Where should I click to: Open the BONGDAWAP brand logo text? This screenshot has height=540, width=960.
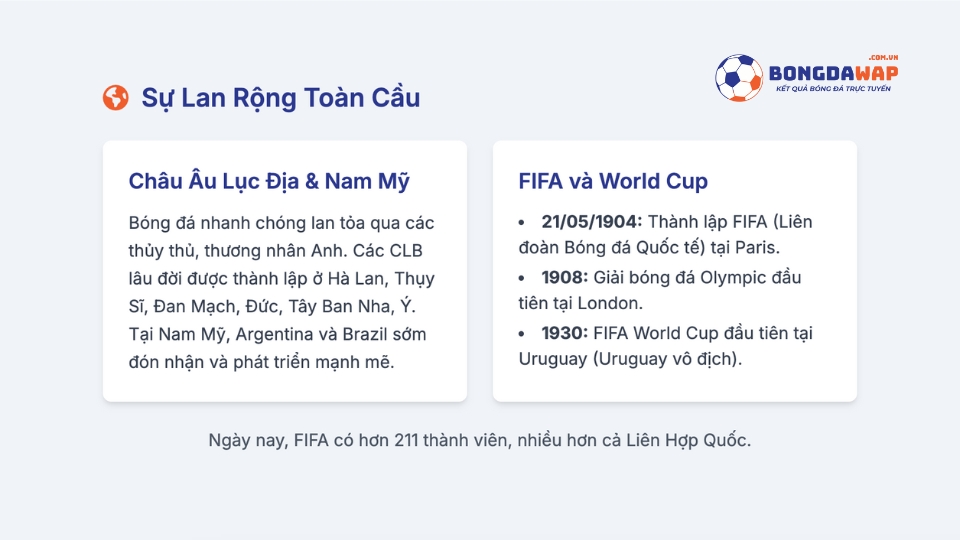(x=833, y=73)
